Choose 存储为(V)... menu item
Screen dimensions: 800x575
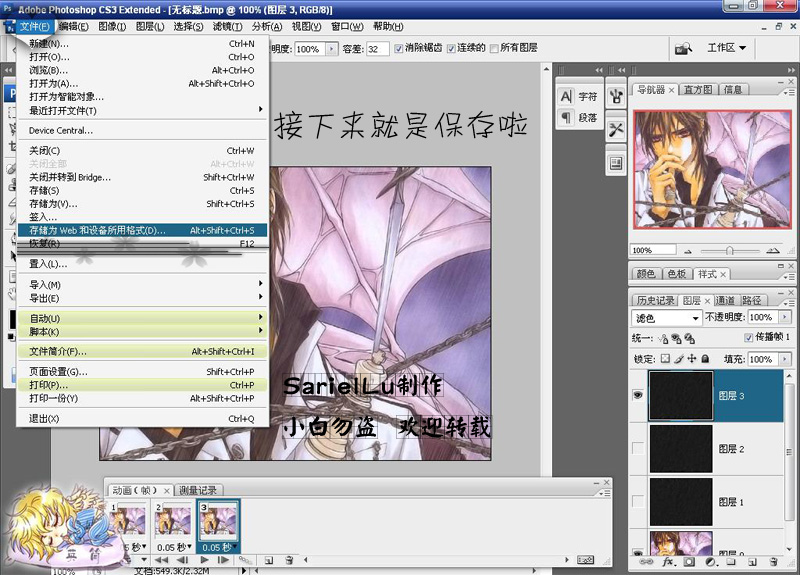(x=142, y=204)
